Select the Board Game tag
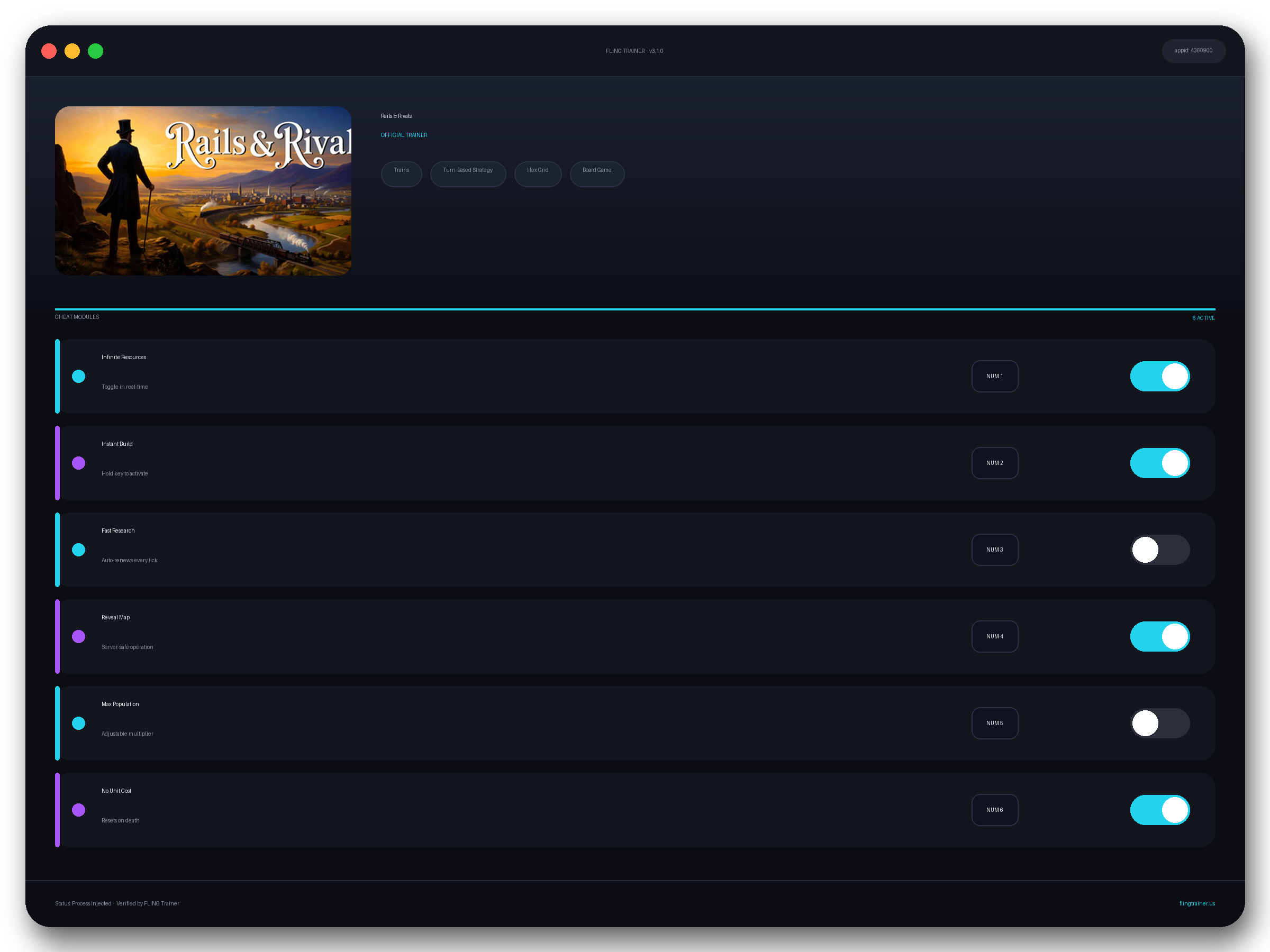 [x=597, y=174]
